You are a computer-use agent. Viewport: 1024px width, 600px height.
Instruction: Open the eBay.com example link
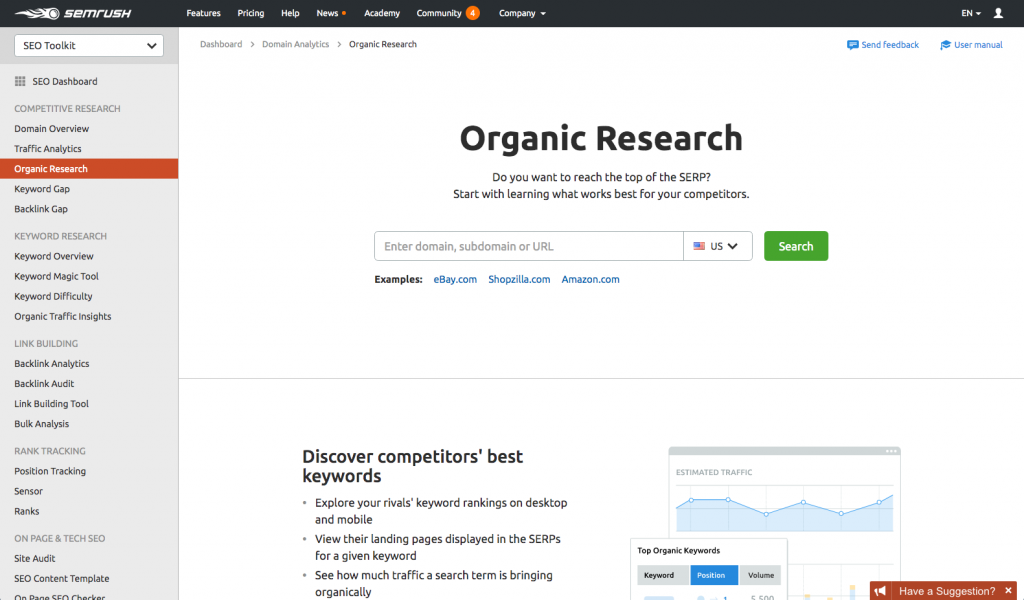point(455,279)
